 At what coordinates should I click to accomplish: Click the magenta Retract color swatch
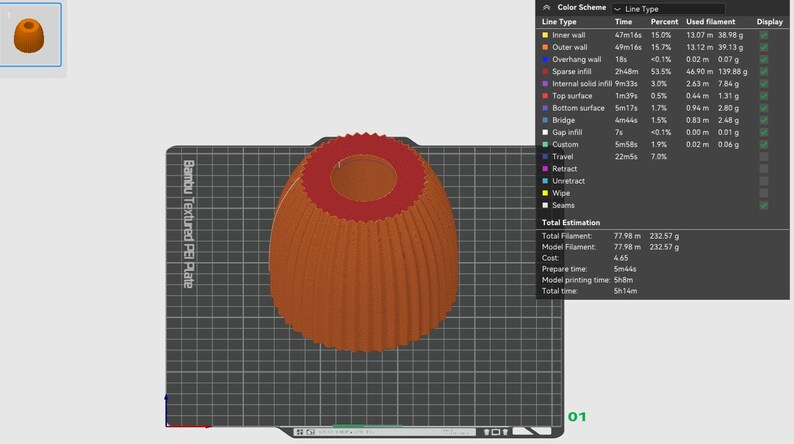tap(545, 169)
